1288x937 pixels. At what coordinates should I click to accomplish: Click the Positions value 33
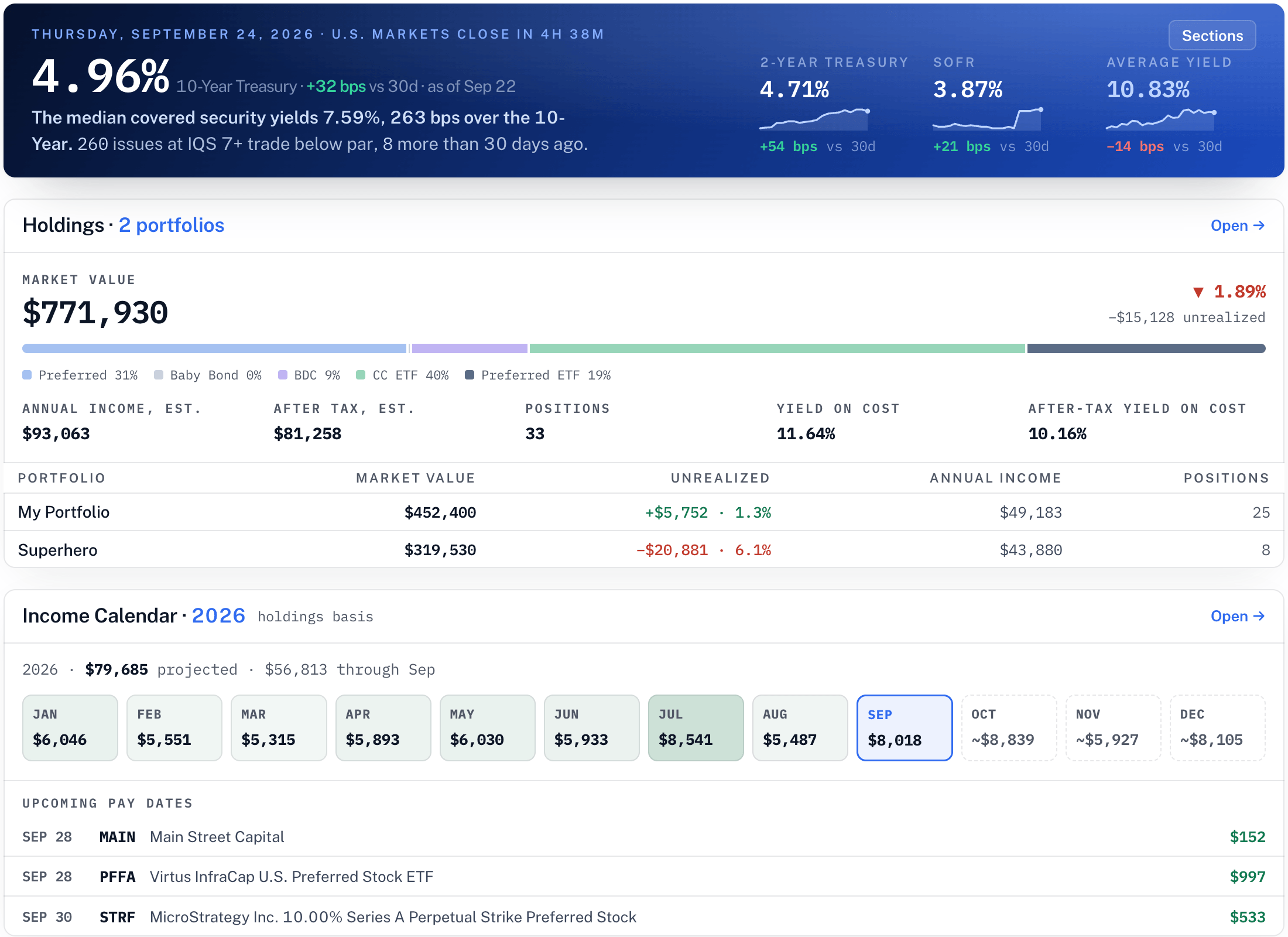click(x=535, y=433)
